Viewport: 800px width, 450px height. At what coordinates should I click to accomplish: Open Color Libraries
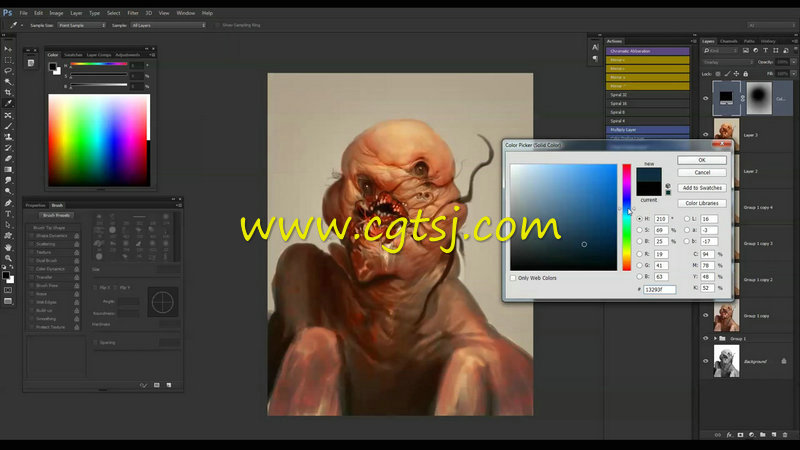click(702, 203)
